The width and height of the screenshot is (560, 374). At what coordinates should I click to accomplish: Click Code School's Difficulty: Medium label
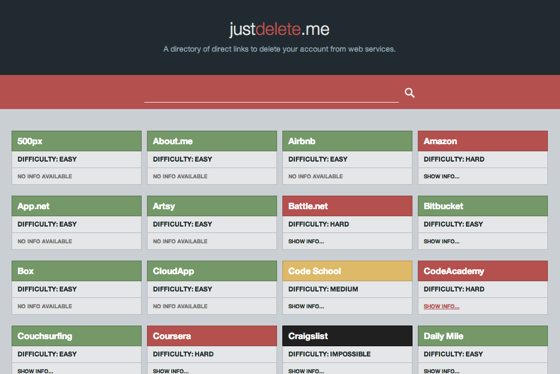click(323, 289)
